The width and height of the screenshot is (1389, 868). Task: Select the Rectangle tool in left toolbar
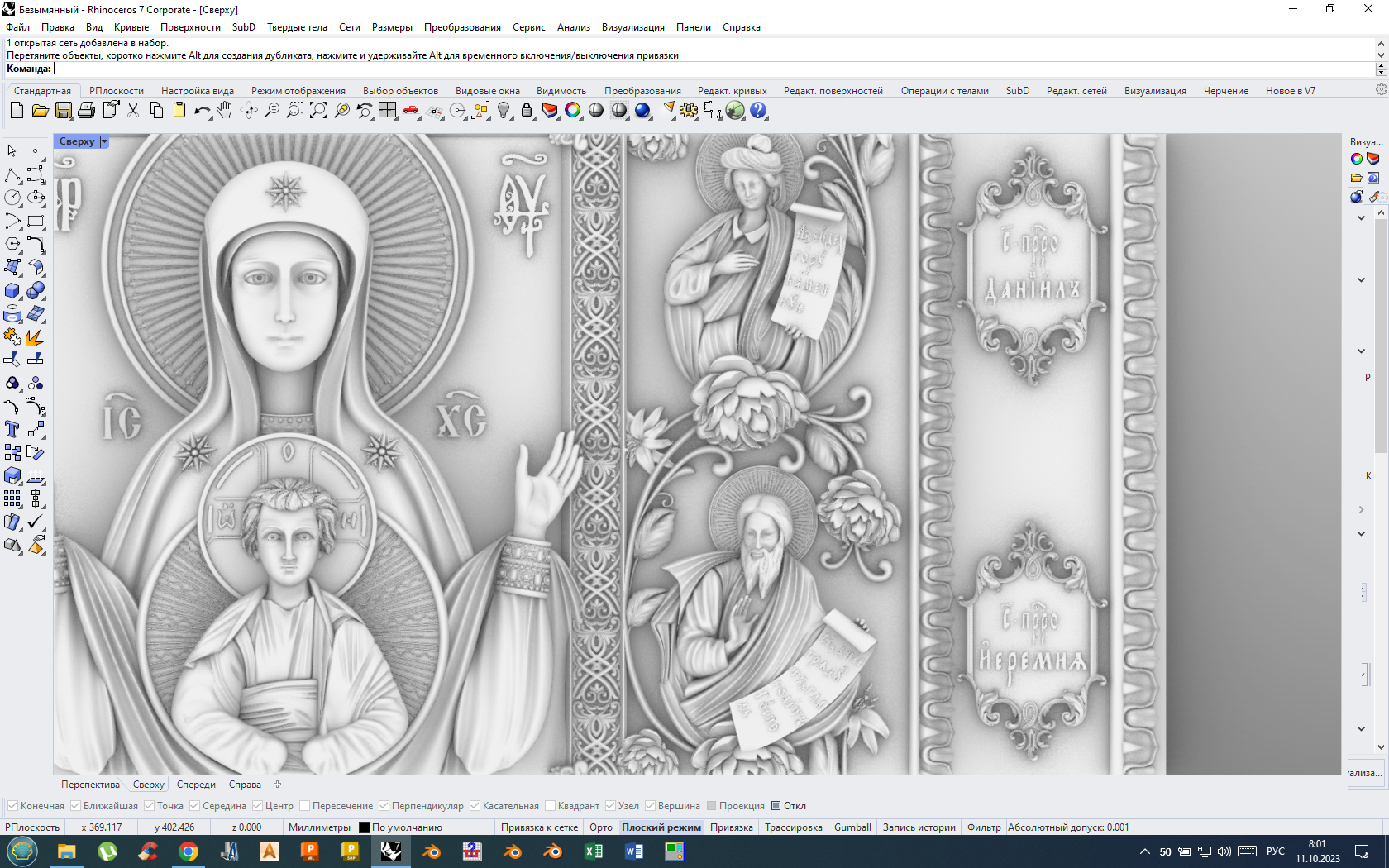(x=36, y=221)
